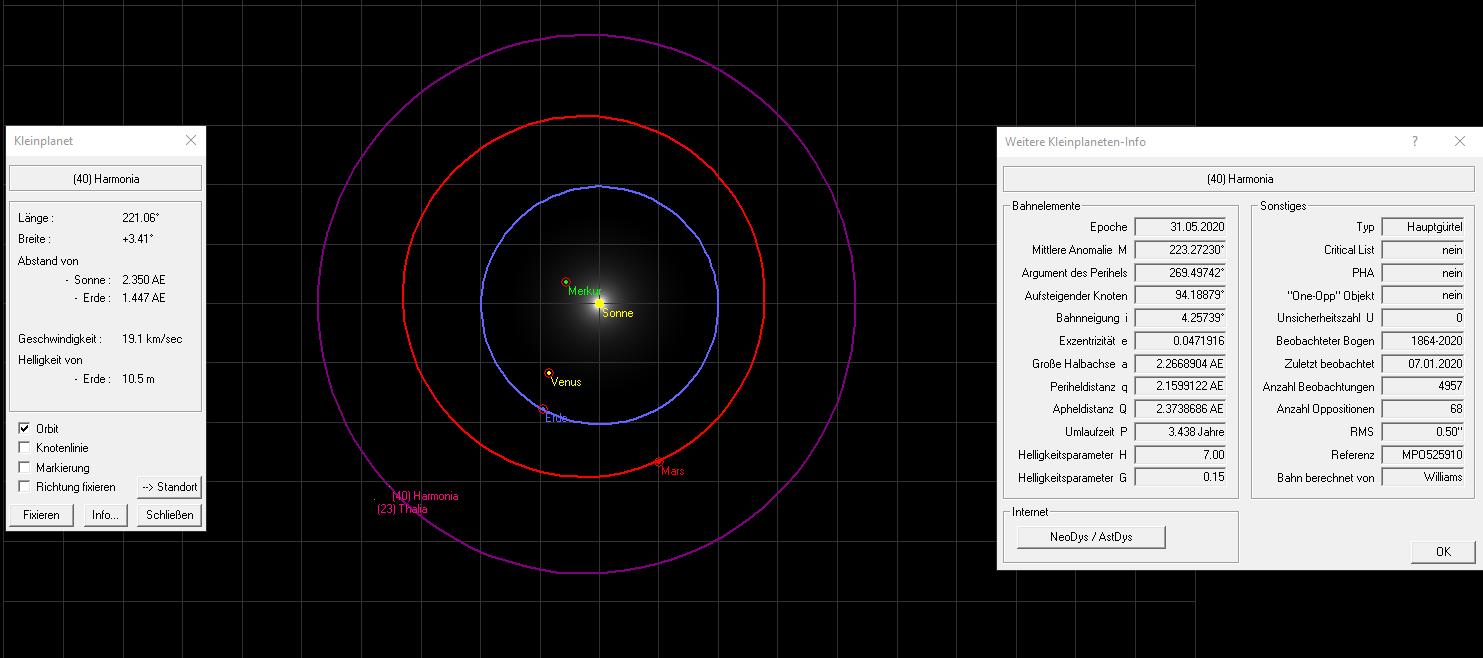Click the (40) Harmonia label in the map
This screenshot has height=658, width=1483.
(x=425, y=496)
